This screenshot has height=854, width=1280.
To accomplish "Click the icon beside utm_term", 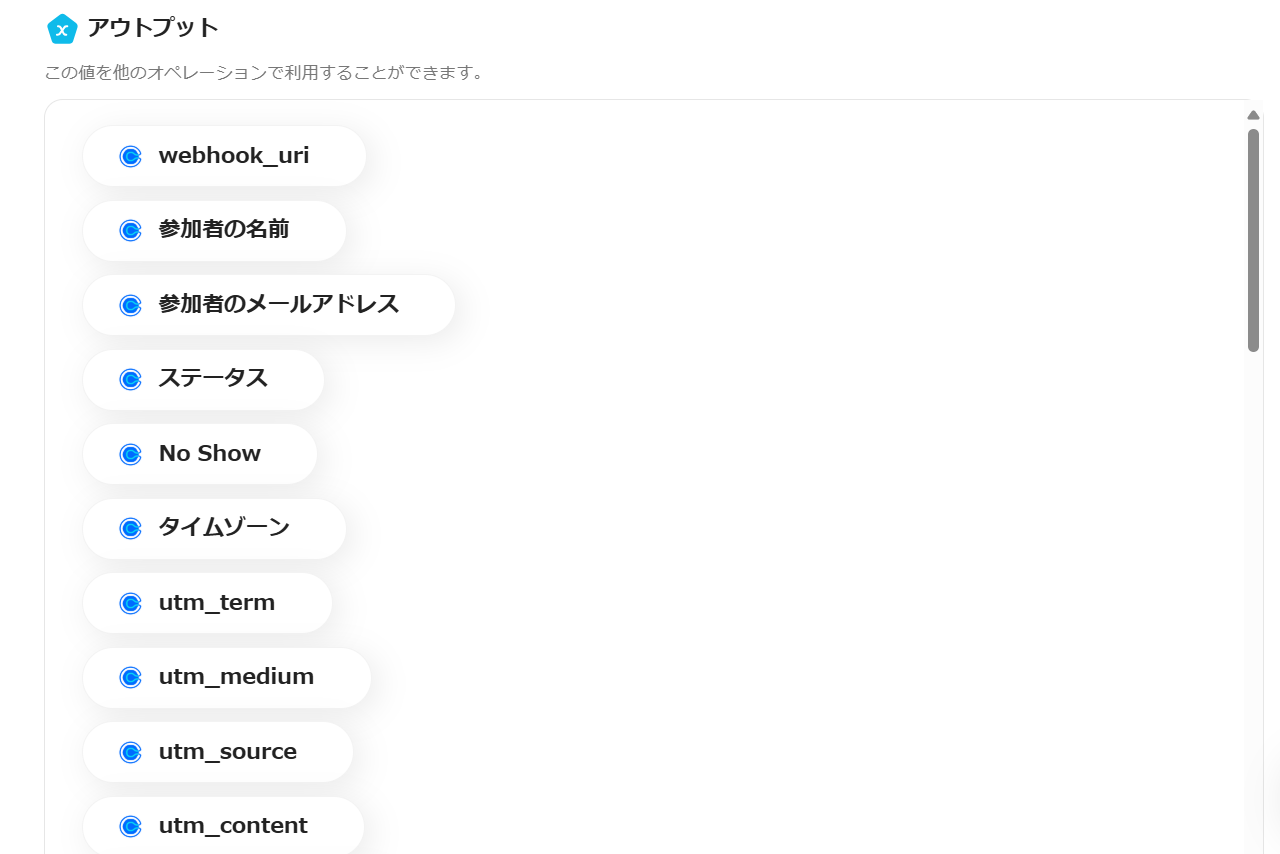I will tap(130, 603).
